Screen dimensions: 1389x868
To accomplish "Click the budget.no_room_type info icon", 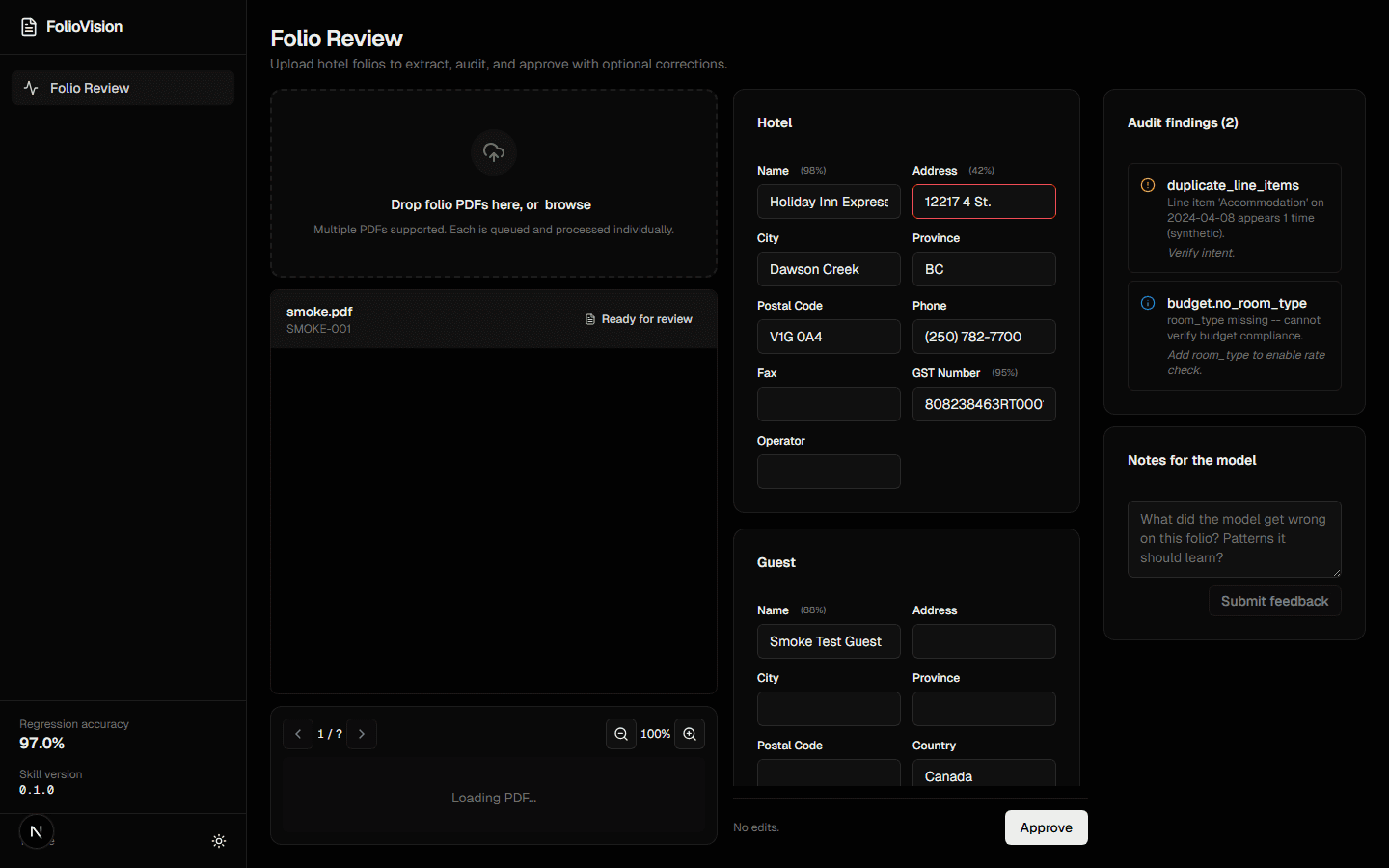I will [x=1148, y=303].
